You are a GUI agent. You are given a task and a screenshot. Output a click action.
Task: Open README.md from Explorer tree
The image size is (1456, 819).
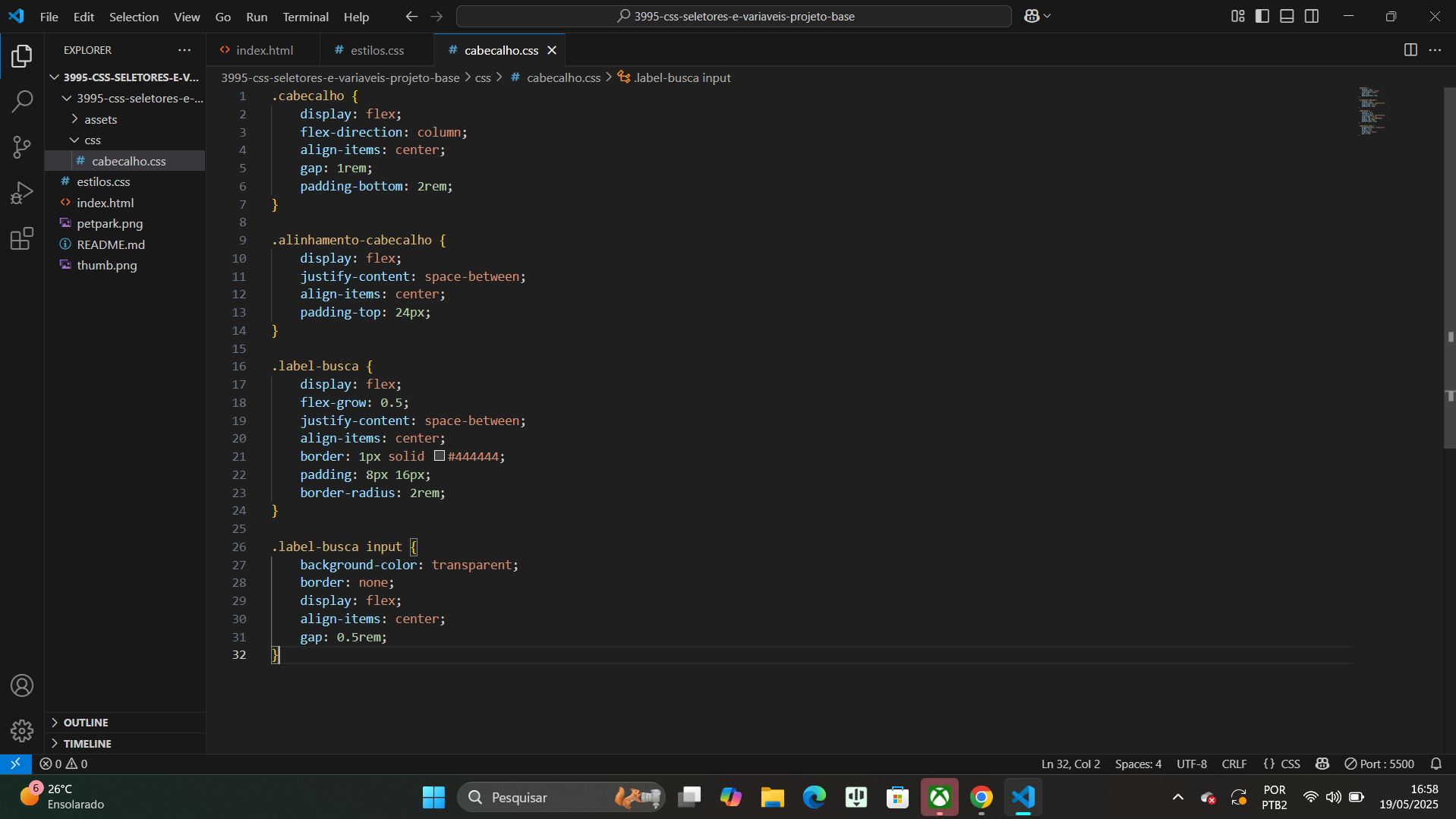(125, 244)
